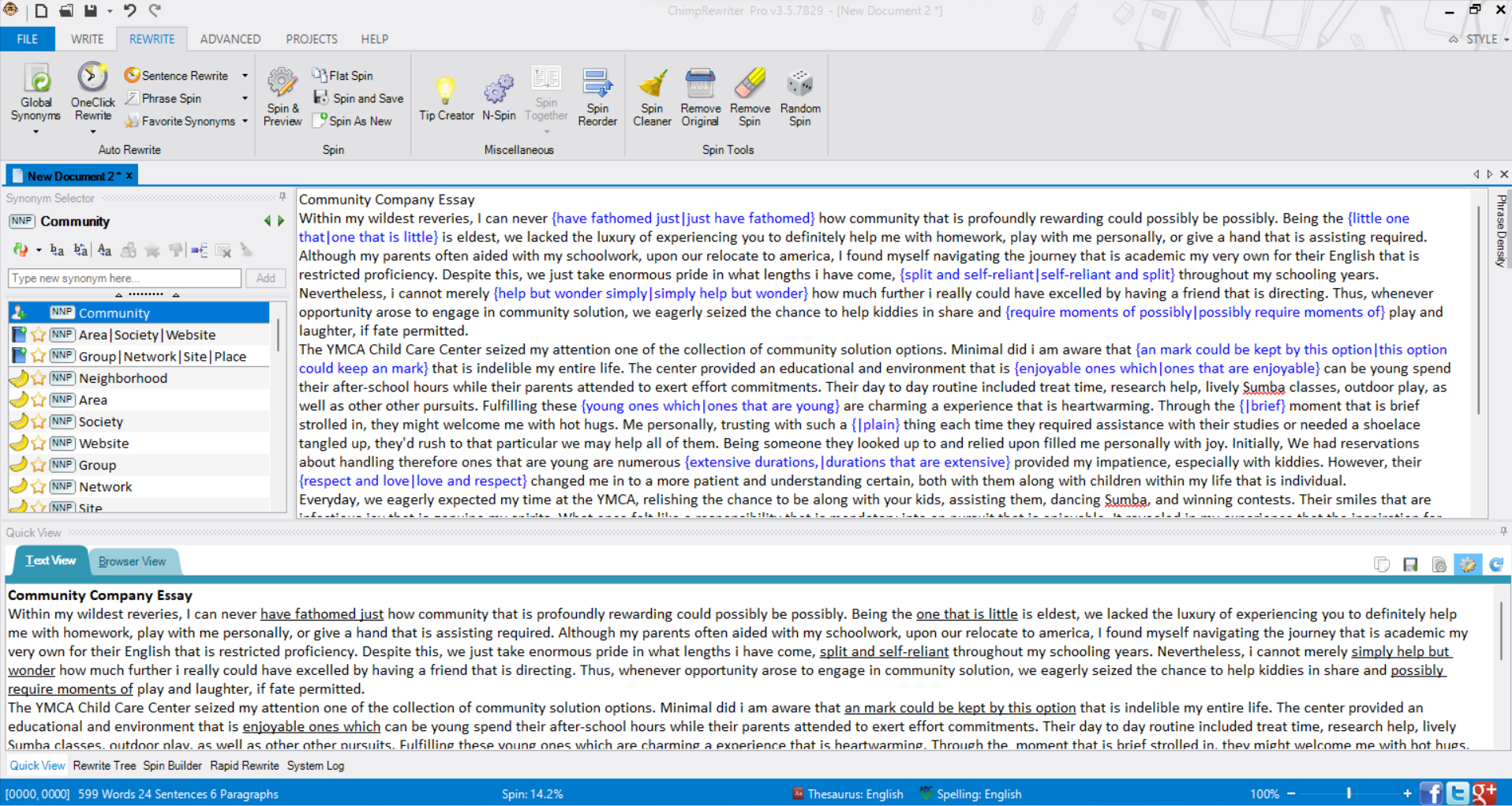Expand the Spin Together dropdown
1512x806 pixels.
(546, 131)
